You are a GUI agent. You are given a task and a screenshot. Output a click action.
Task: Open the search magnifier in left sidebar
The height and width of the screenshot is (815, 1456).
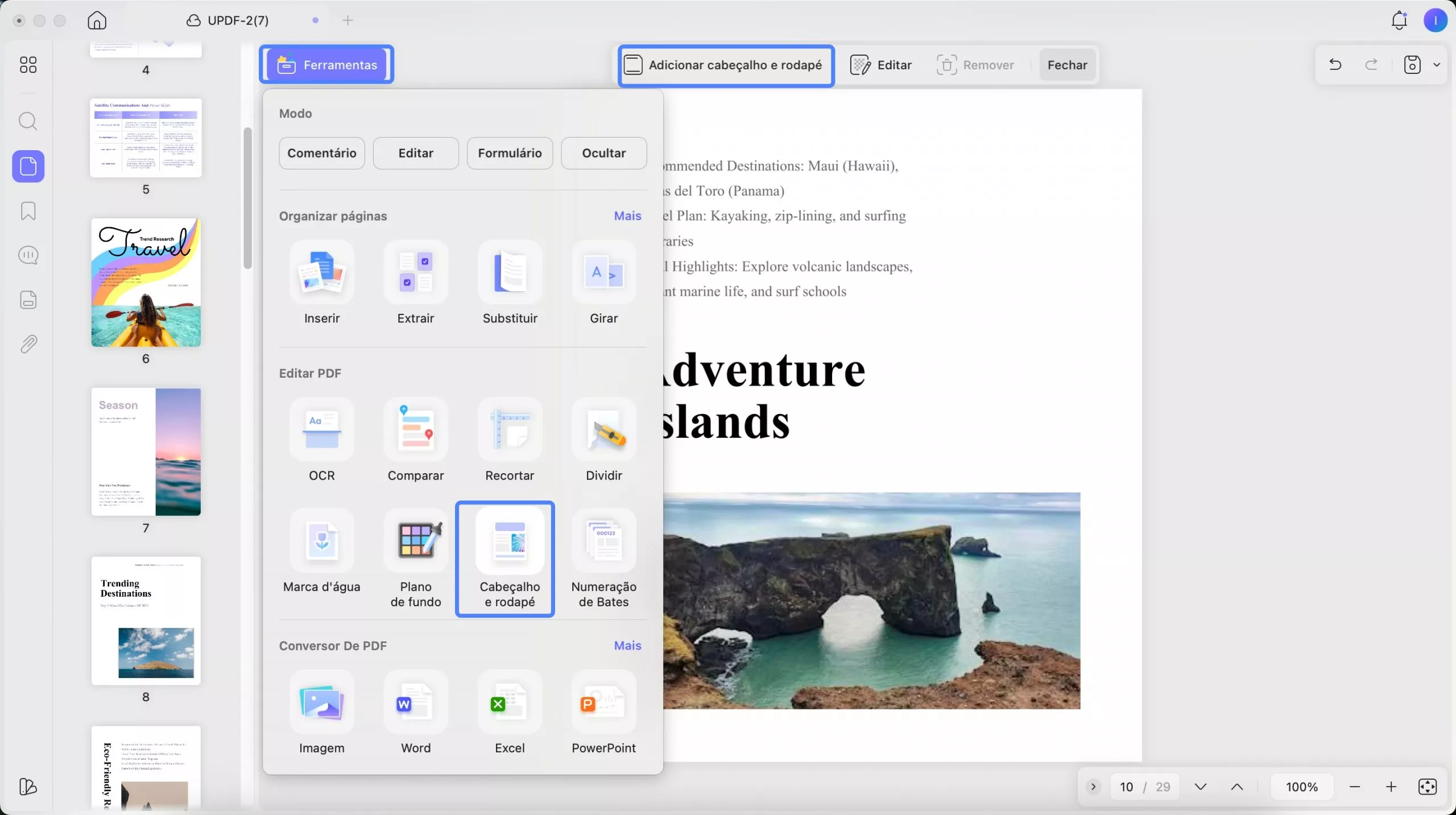pyautogui.click(x=28, y=121)
